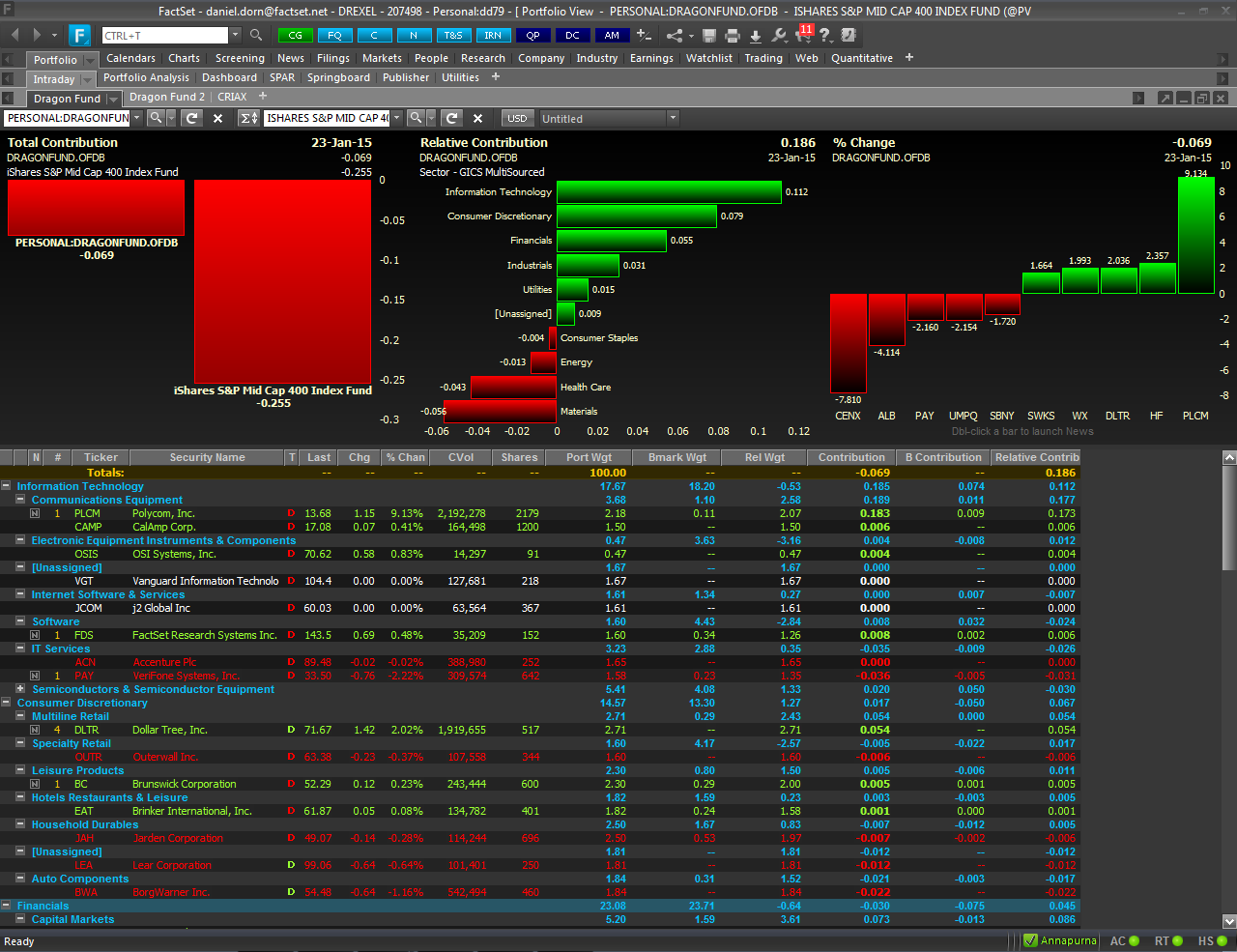Launch the FQ shortcut button
The width and height of the screenshot is (1237, 952).
pyautogui.click(x=334, y=35)
